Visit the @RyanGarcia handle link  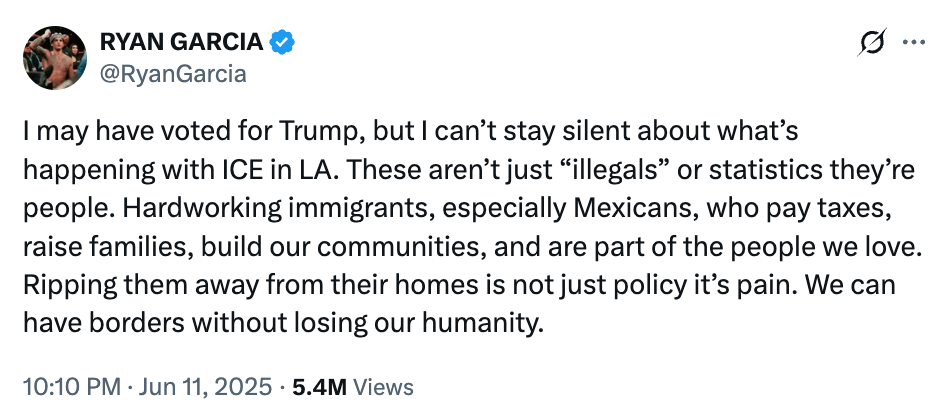173,74
